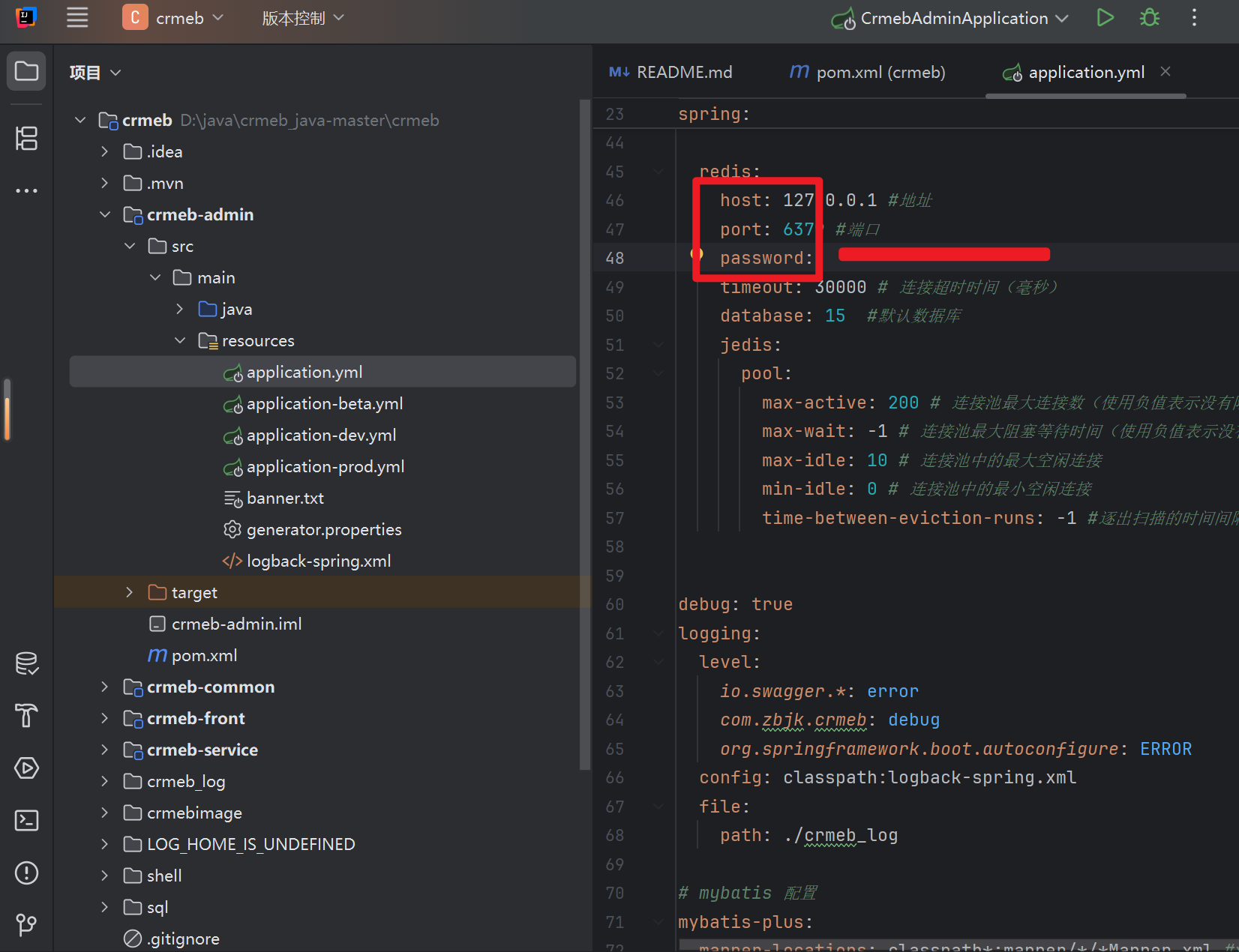Open the Problems tool window icon
The image size is (1239, 952).
(x=26, y=873)
